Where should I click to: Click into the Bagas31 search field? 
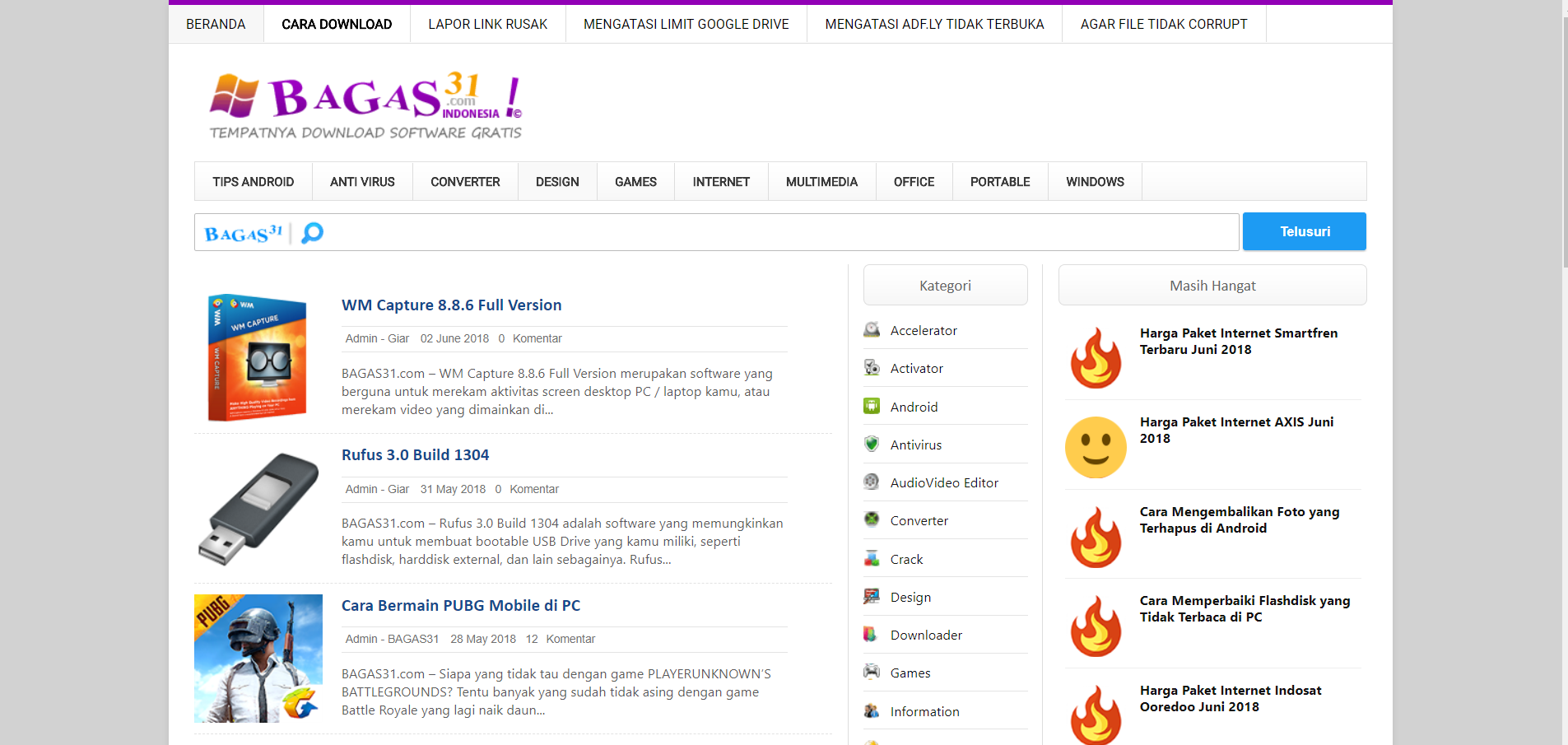774,233
